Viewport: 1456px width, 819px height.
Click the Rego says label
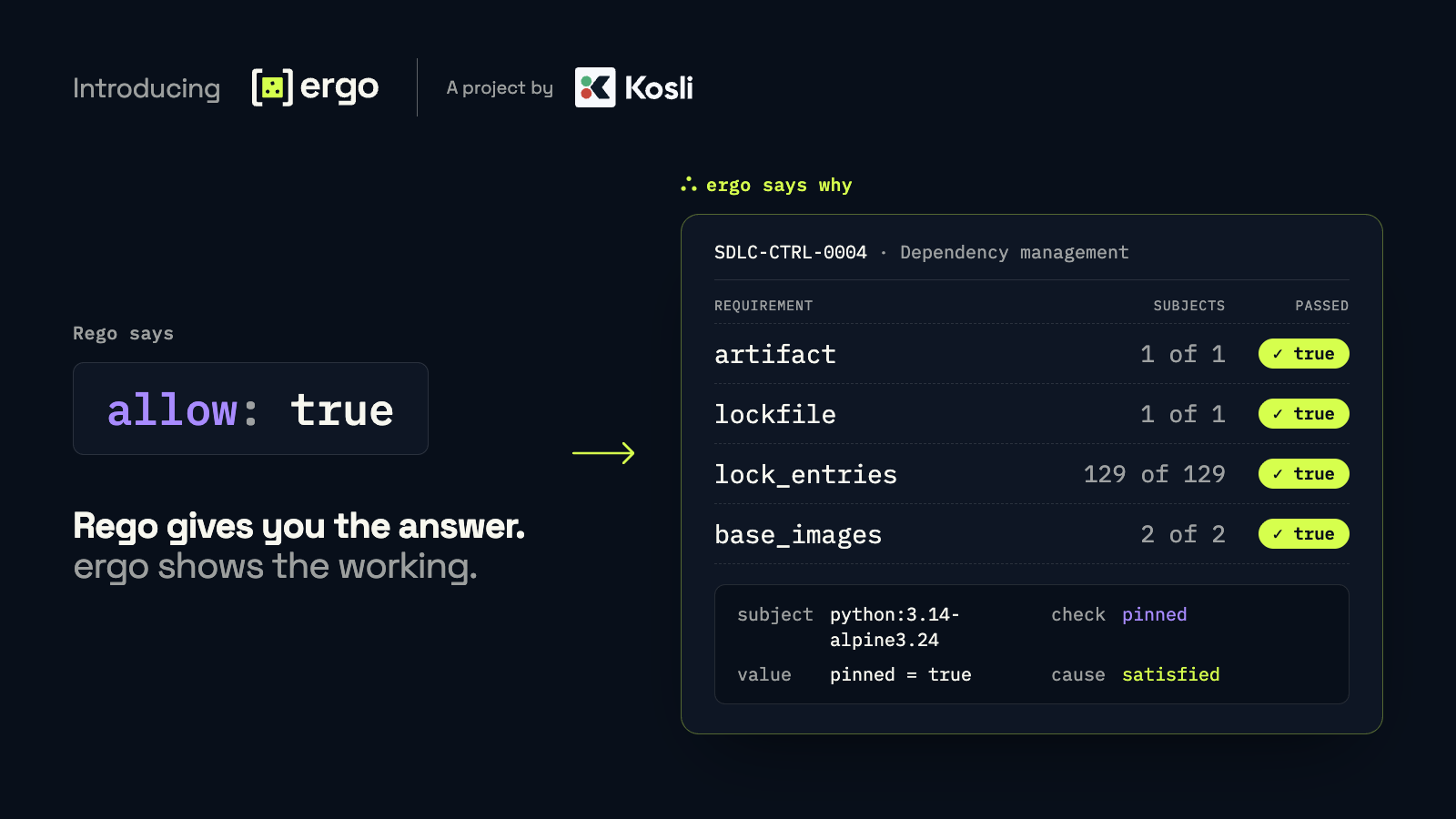point(123,333)
